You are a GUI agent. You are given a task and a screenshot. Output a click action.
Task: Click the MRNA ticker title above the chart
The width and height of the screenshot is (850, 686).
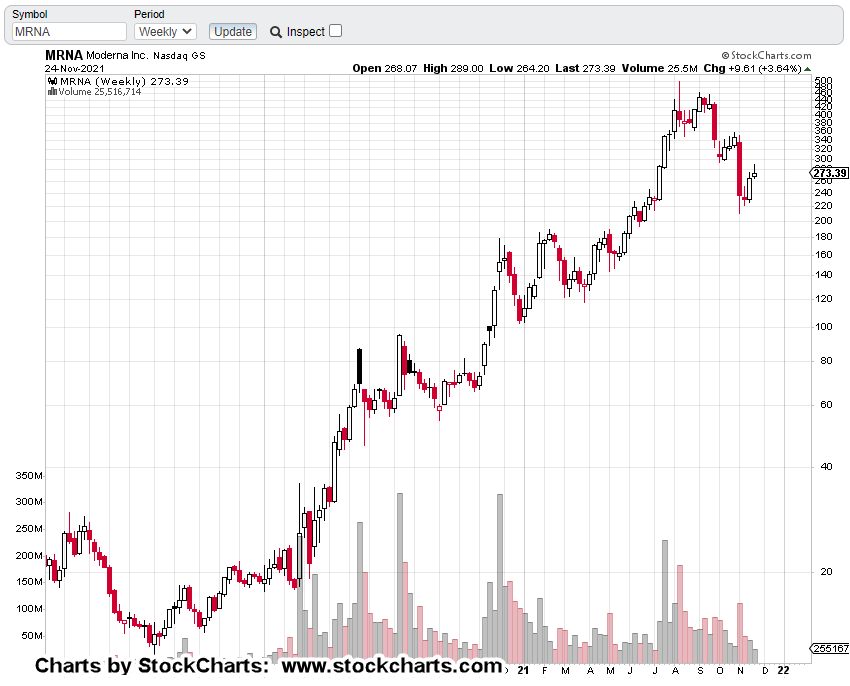tap(64, 56)
